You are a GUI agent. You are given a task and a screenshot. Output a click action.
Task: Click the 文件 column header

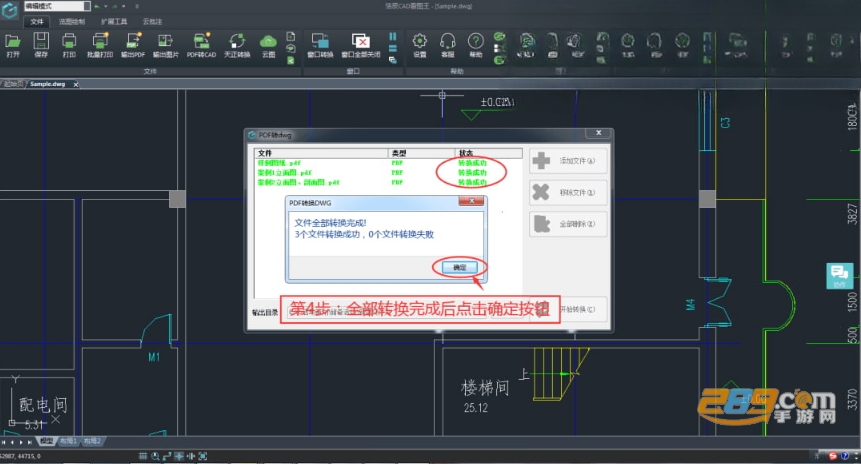click(x=321, y=153)
